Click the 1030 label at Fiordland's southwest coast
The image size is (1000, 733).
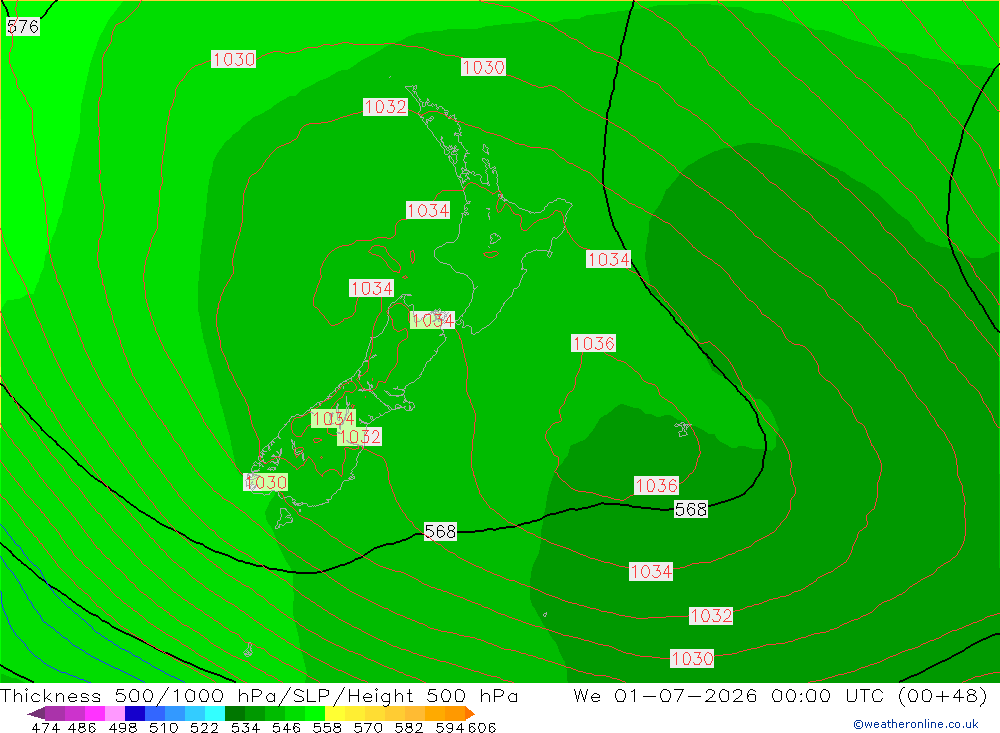click(x=266, y=482)
